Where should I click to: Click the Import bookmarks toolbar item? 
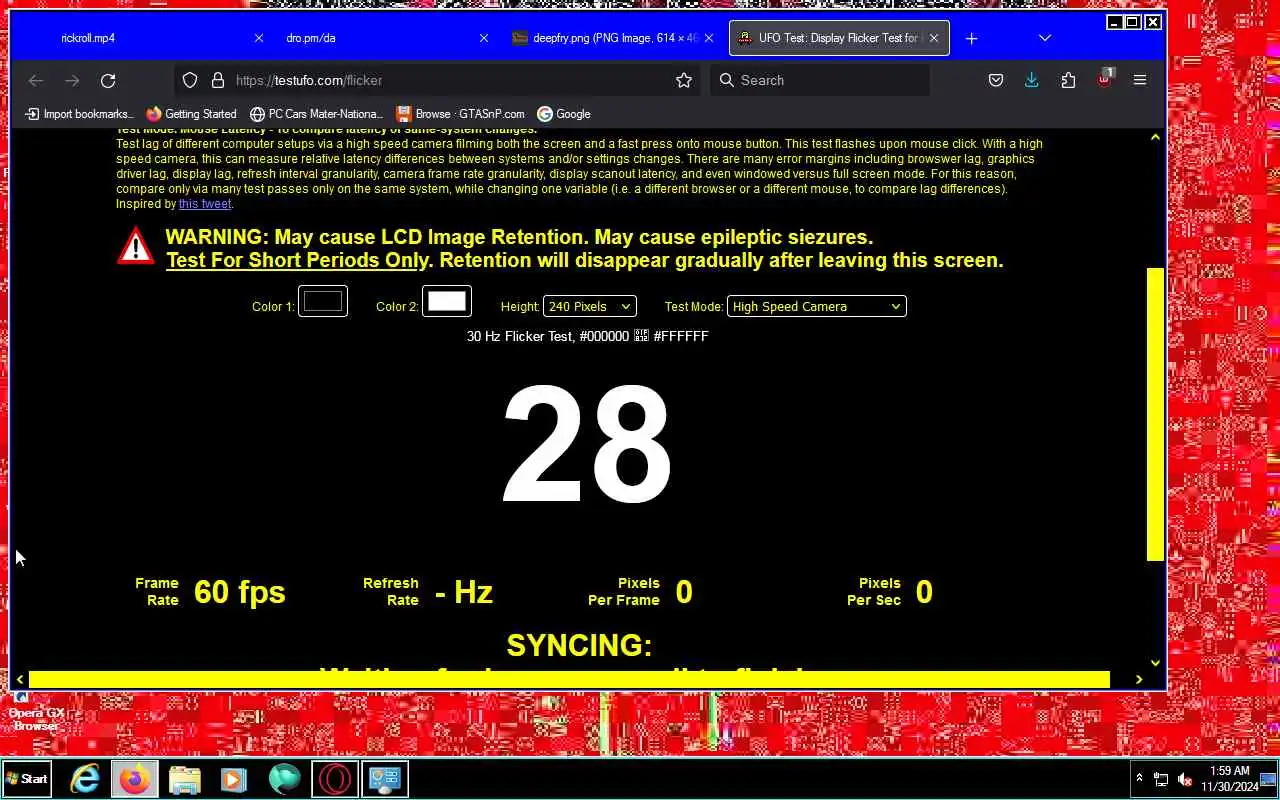[79, 114]
